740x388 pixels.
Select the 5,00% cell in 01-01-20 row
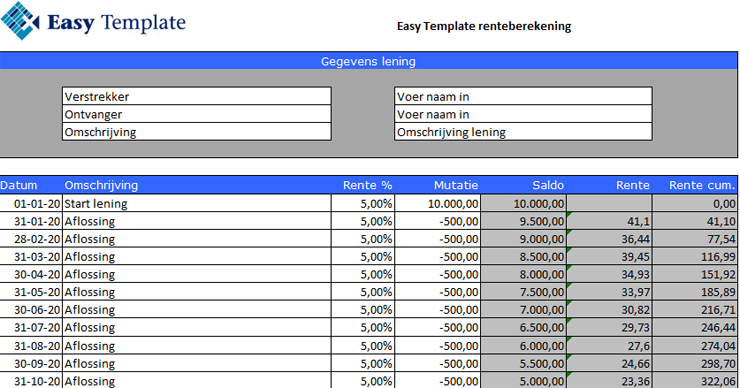click(x=363, y=203)
